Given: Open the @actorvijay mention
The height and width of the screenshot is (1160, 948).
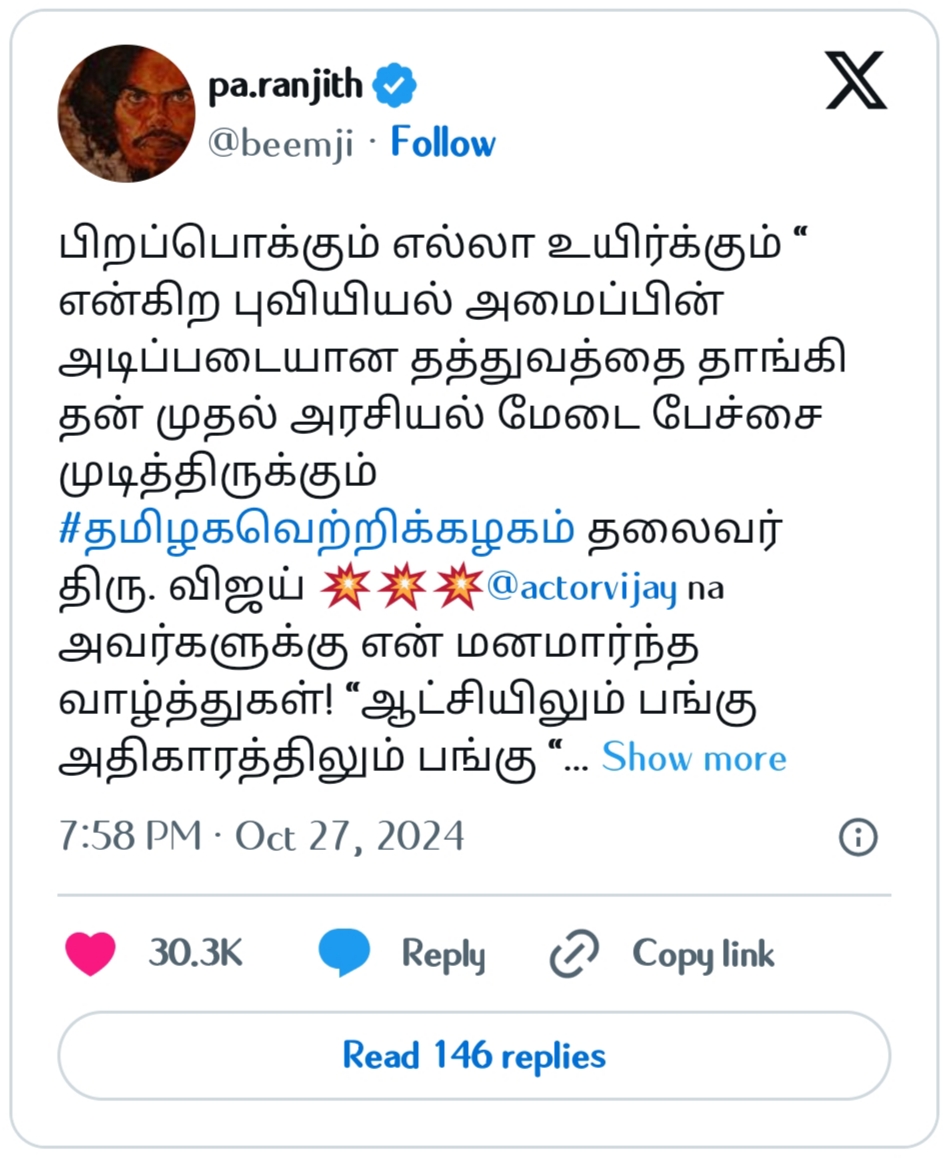Looking at the screenshot, I should pos(582,589).
